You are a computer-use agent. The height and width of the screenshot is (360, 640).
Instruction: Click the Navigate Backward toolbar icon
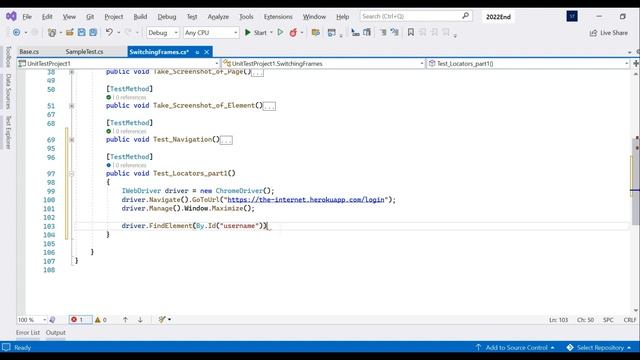pos(16,32)
